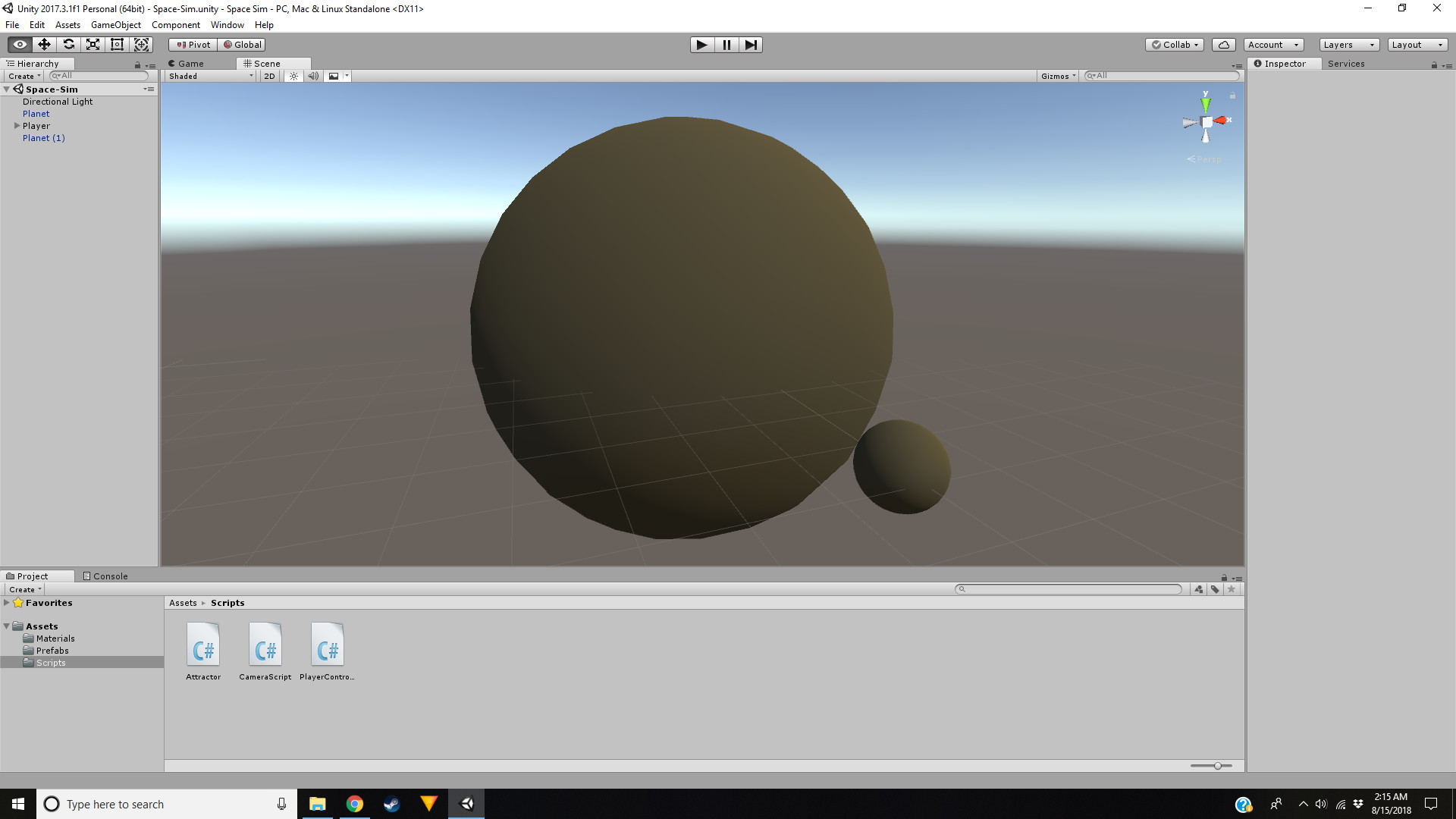Image resolution: width=1456 pixels, height=819 pixels.
Task: Toggle scene lighting sun icon
Action: tap(293, 76)
